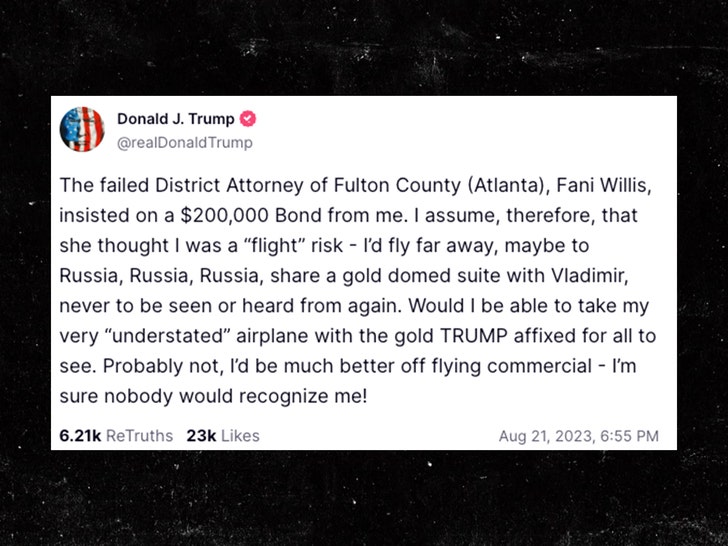Open the Donald J. Trump display name
Viewport: 728px width, 546px height.
[175, 119]
